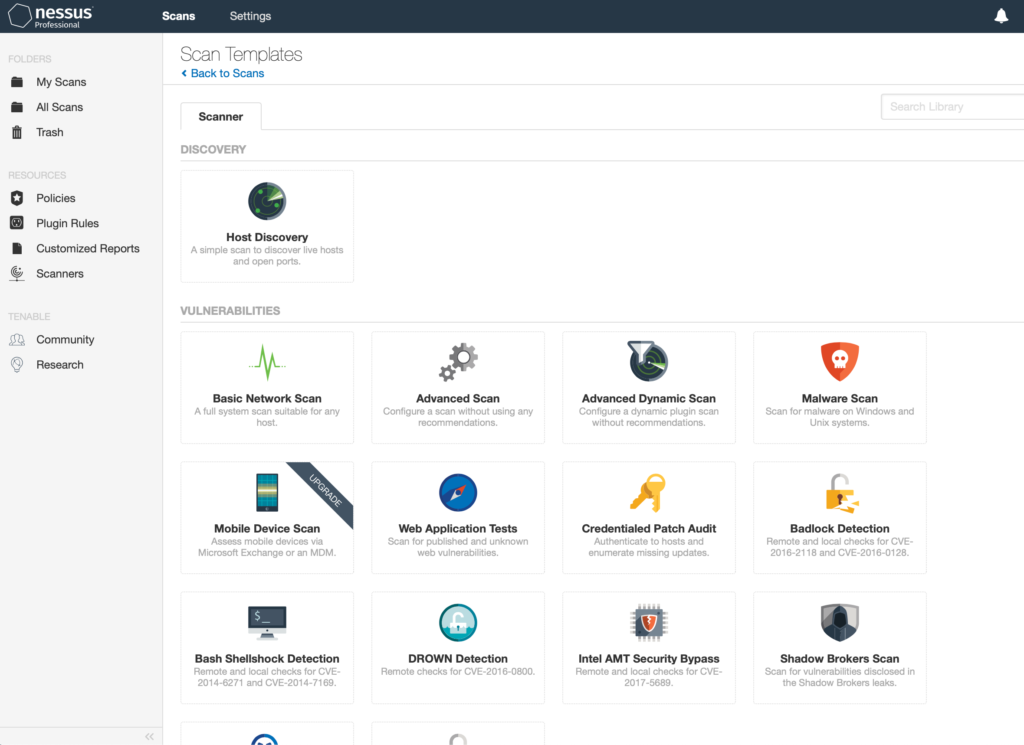Viewport: 1024px width, 745px height.
Task: Click 'A full system scan suitable' description
Action: click(267, 417)
